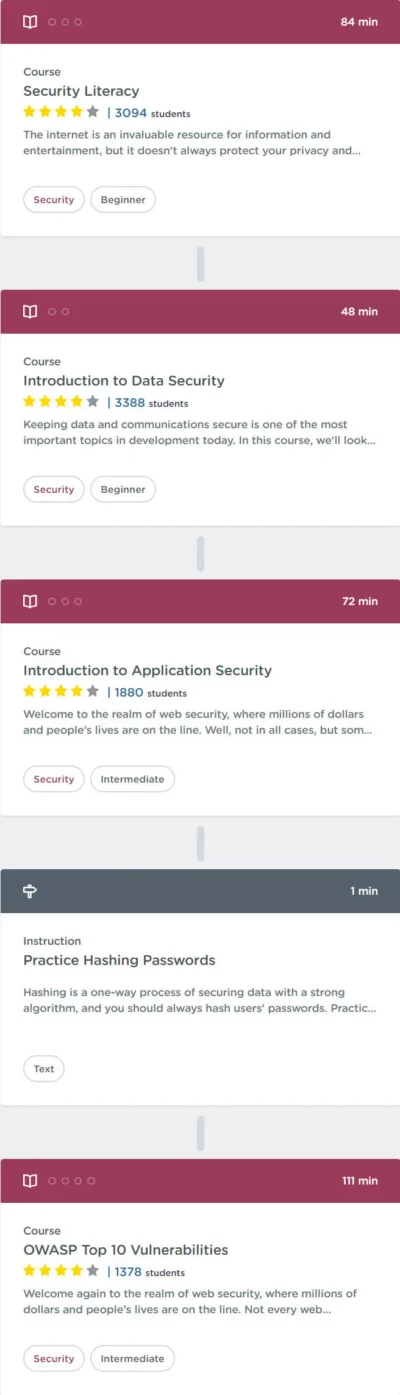Open the Introduction to Application Security course
The height and width of the screenshot is (1395, 400).
[x=147, y=670]
